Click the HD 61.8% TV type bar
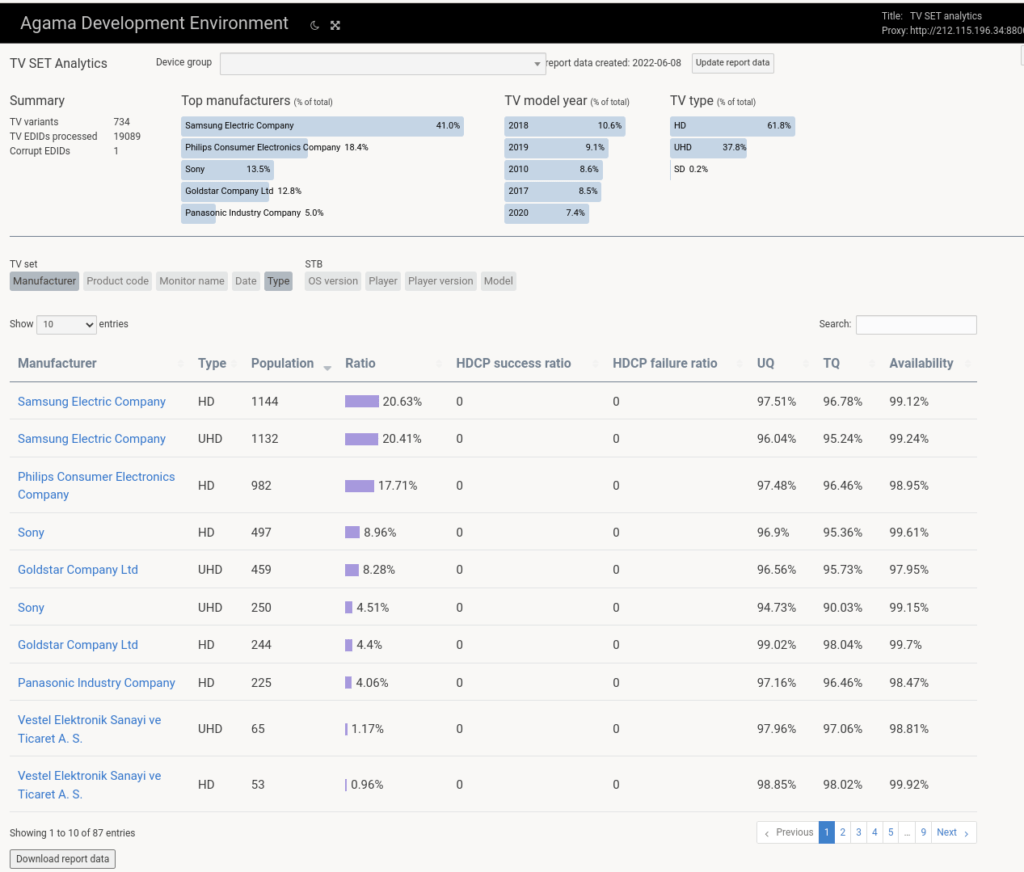The height and width of the screenshot is (872, 1024). (x=732, y=126)
